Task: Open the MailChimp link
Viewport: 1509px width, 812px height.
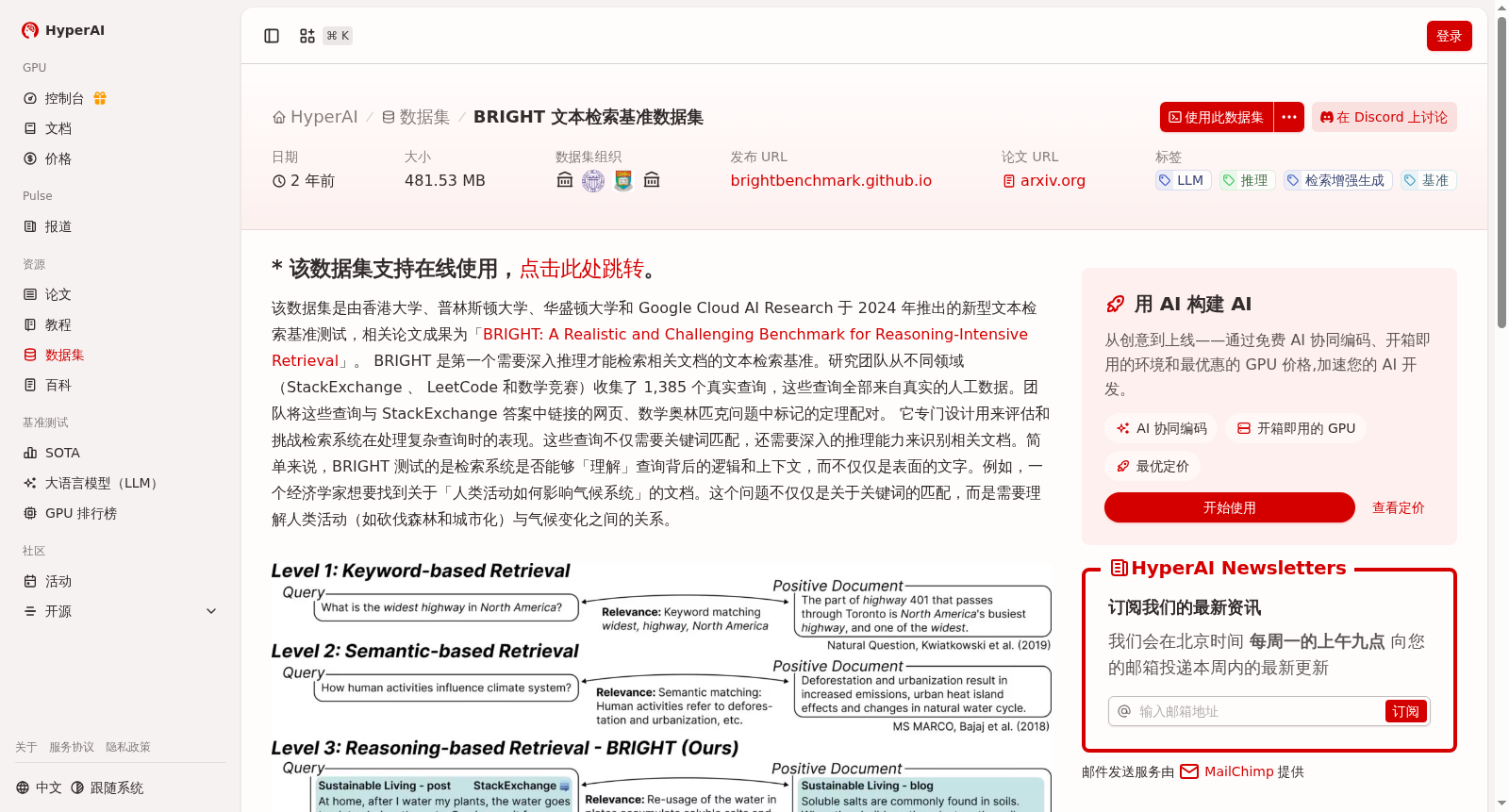Action: coord(1226,771)
